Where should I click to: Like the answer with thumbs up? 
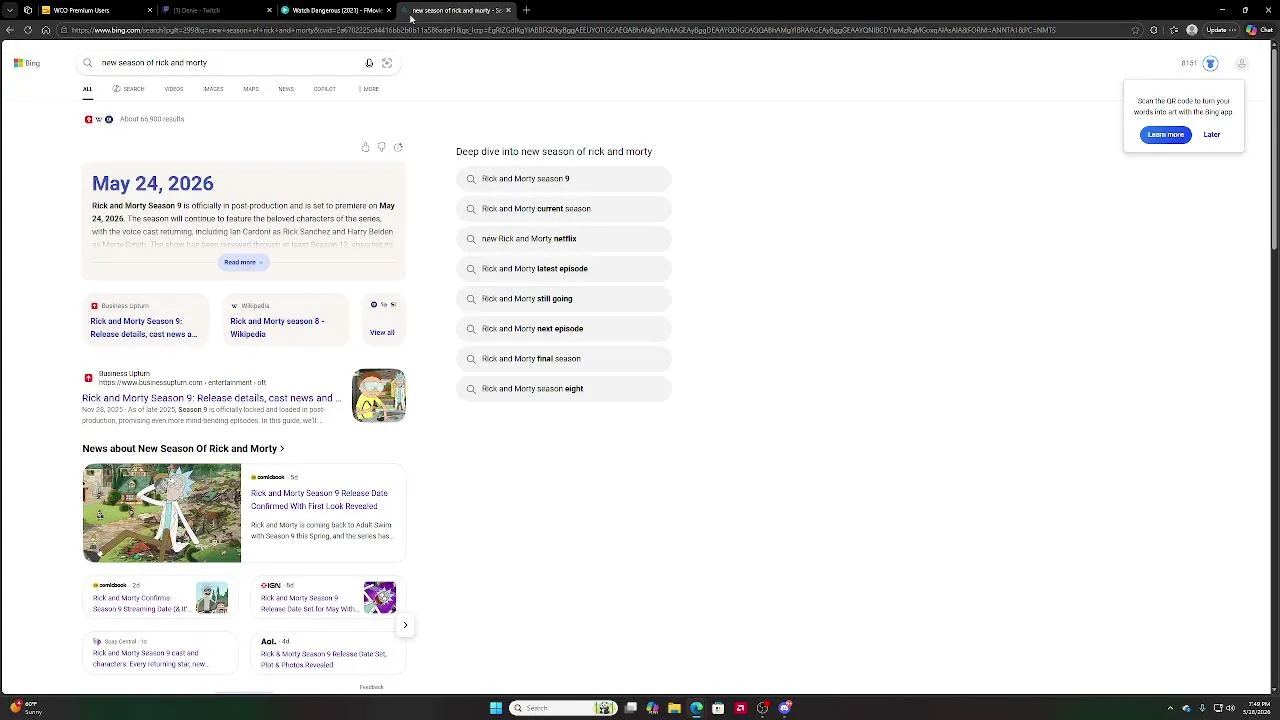365,147
